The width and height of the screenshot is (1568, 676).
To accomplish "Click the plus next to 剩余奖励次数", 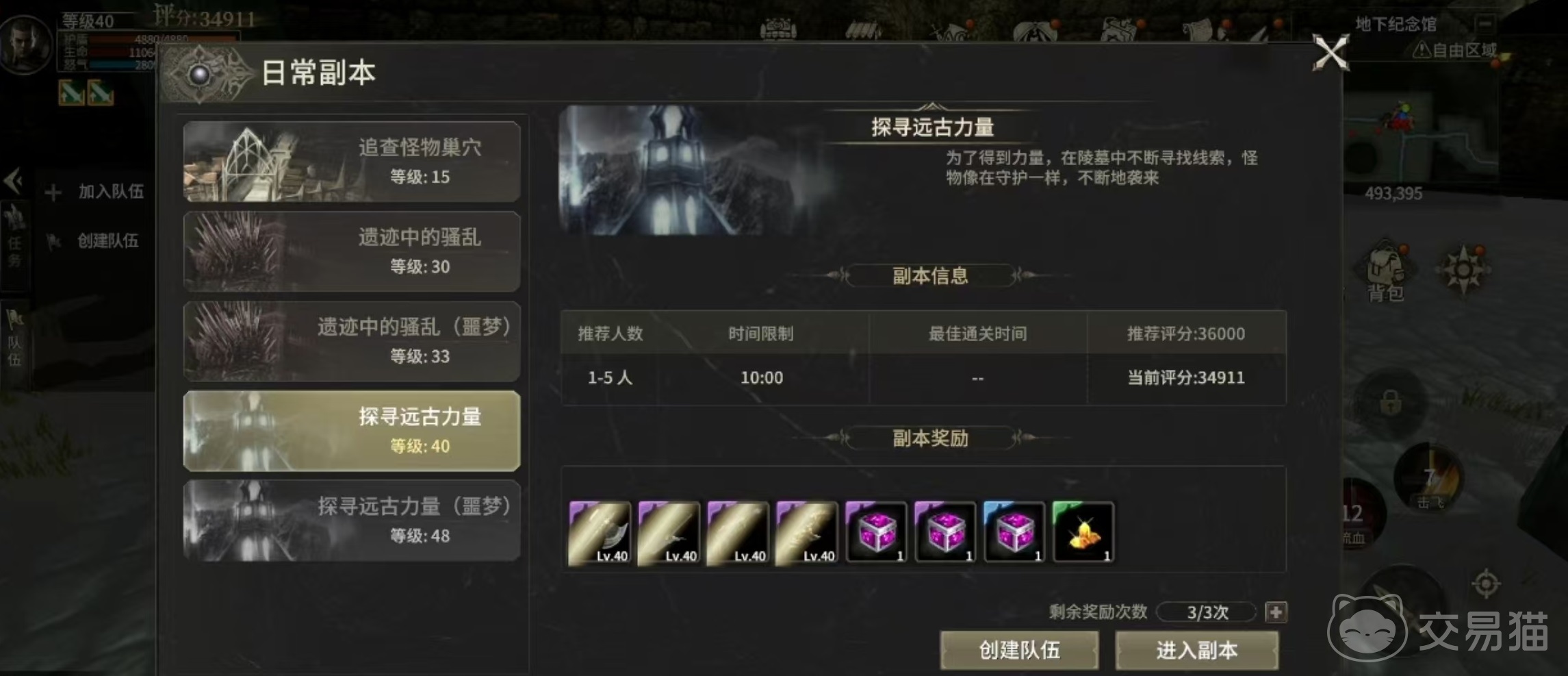I will click(1276, 612).
